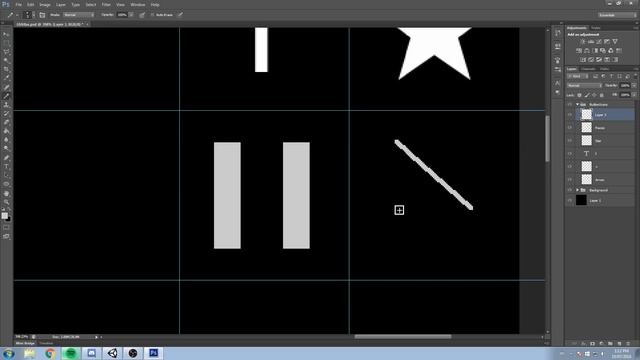Viewport: 640px width, 360px height.
Task: Select the Dodge tool
Action: 6,149
